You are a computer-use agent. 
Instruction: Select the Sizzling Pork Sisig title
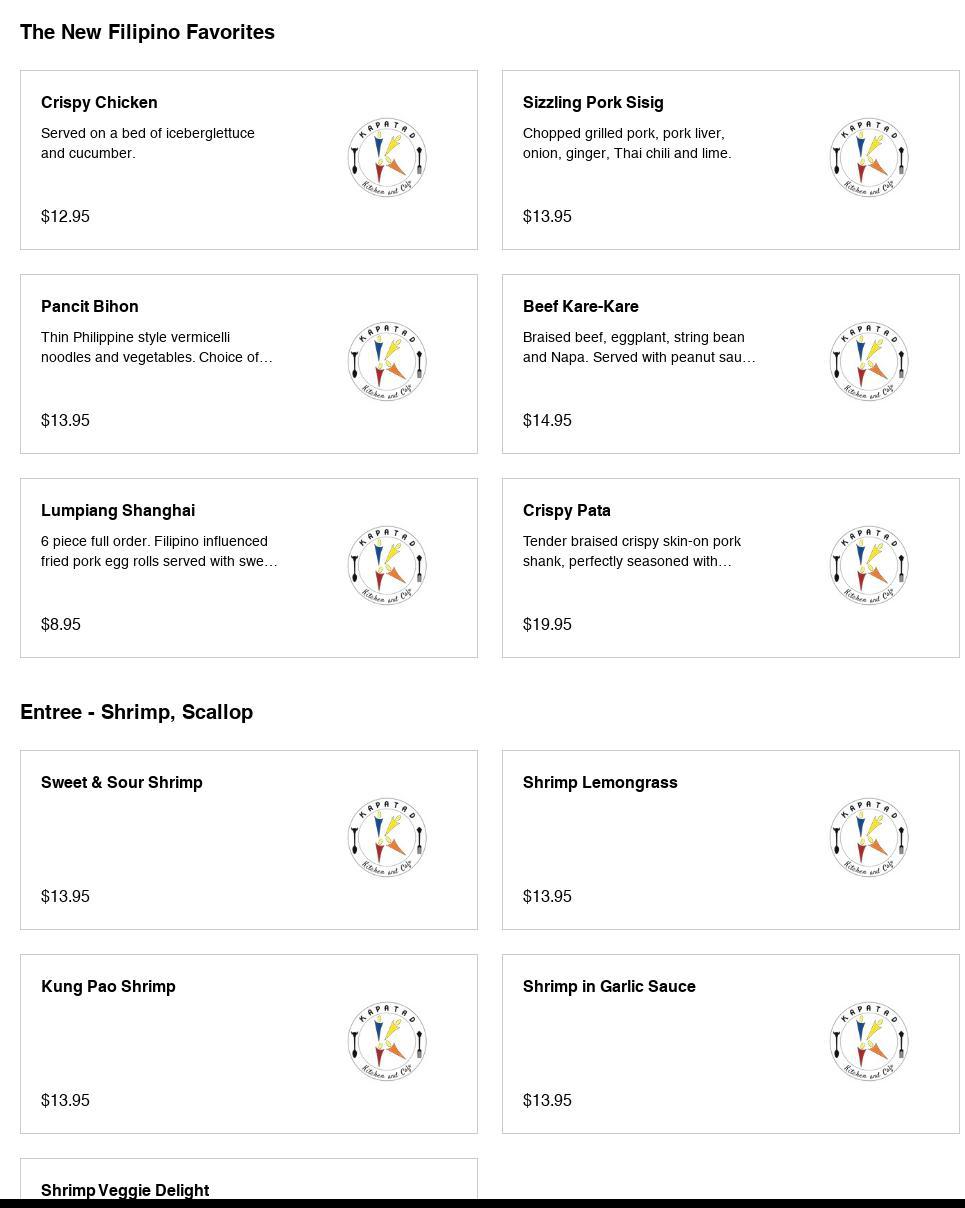pos(593,103)
